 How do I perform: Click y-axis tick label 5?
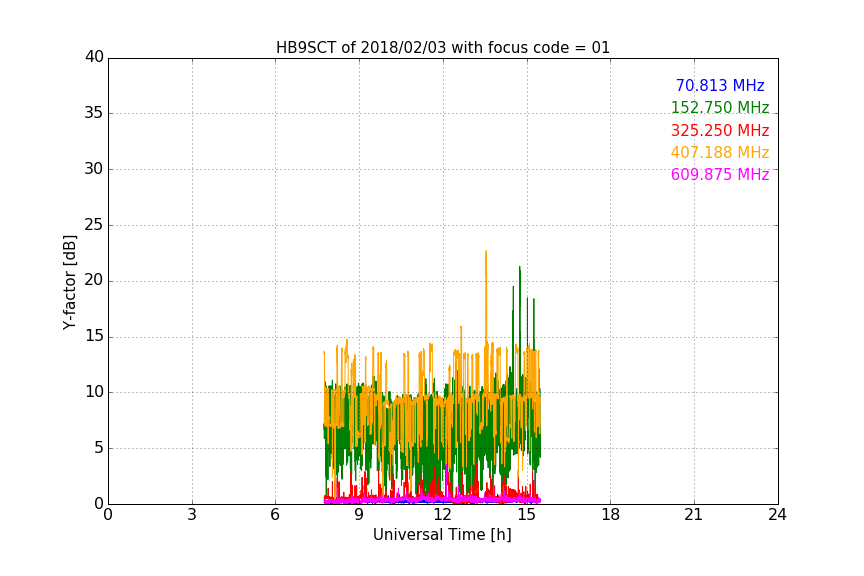[99, 448]
